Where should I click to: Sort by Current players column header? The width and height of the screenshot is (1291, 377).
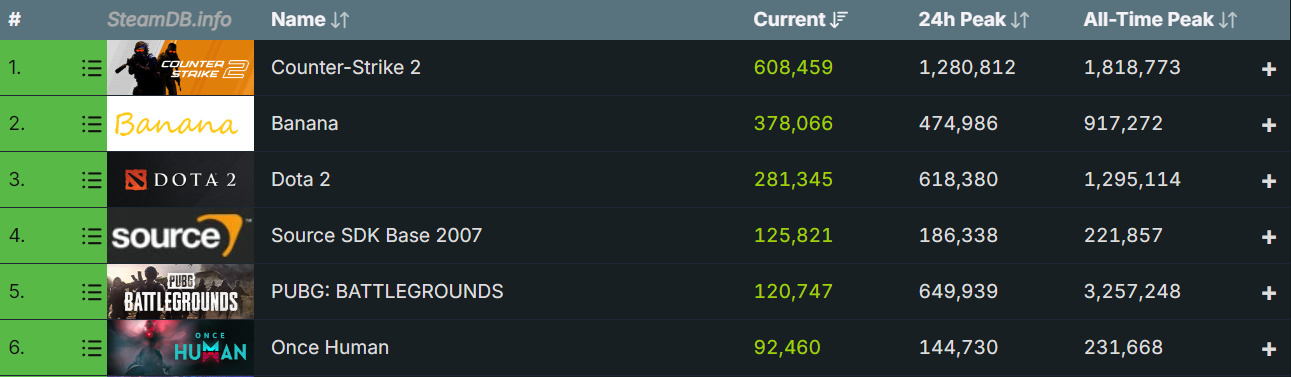(801, 19)
